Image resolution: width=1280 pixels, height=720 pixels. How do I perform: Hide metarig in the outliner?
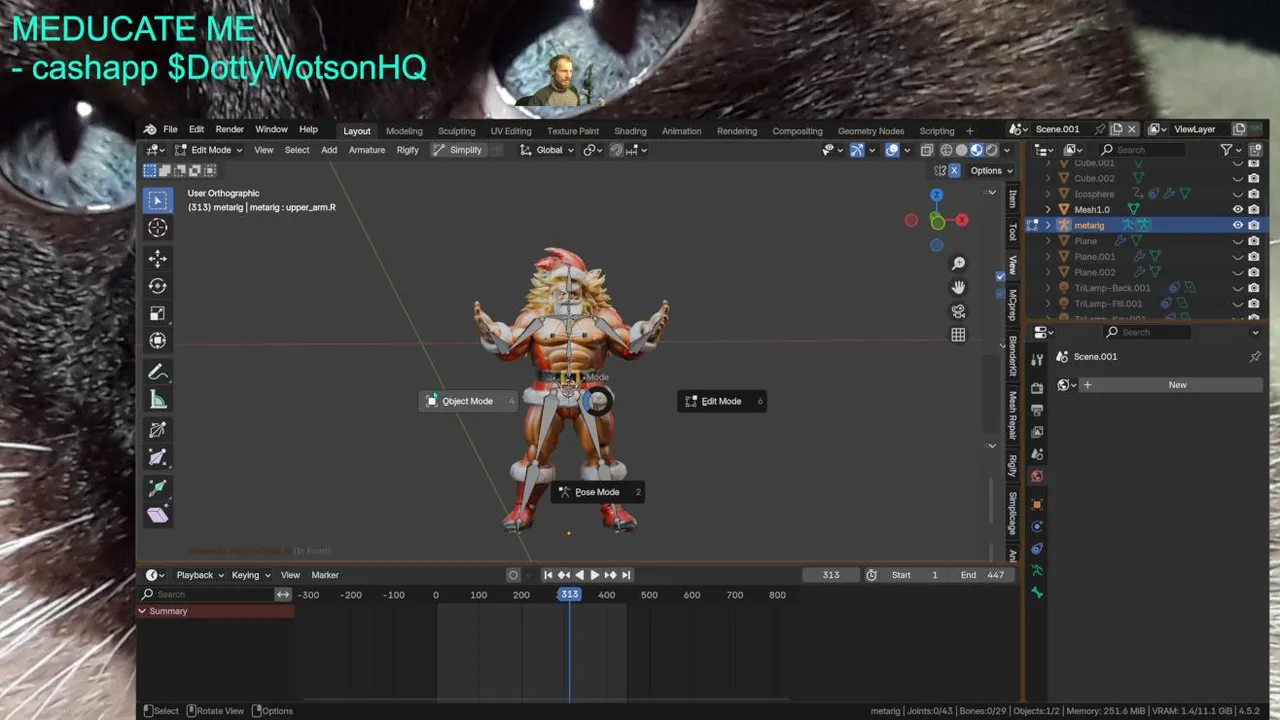(x=1238, y=225)
